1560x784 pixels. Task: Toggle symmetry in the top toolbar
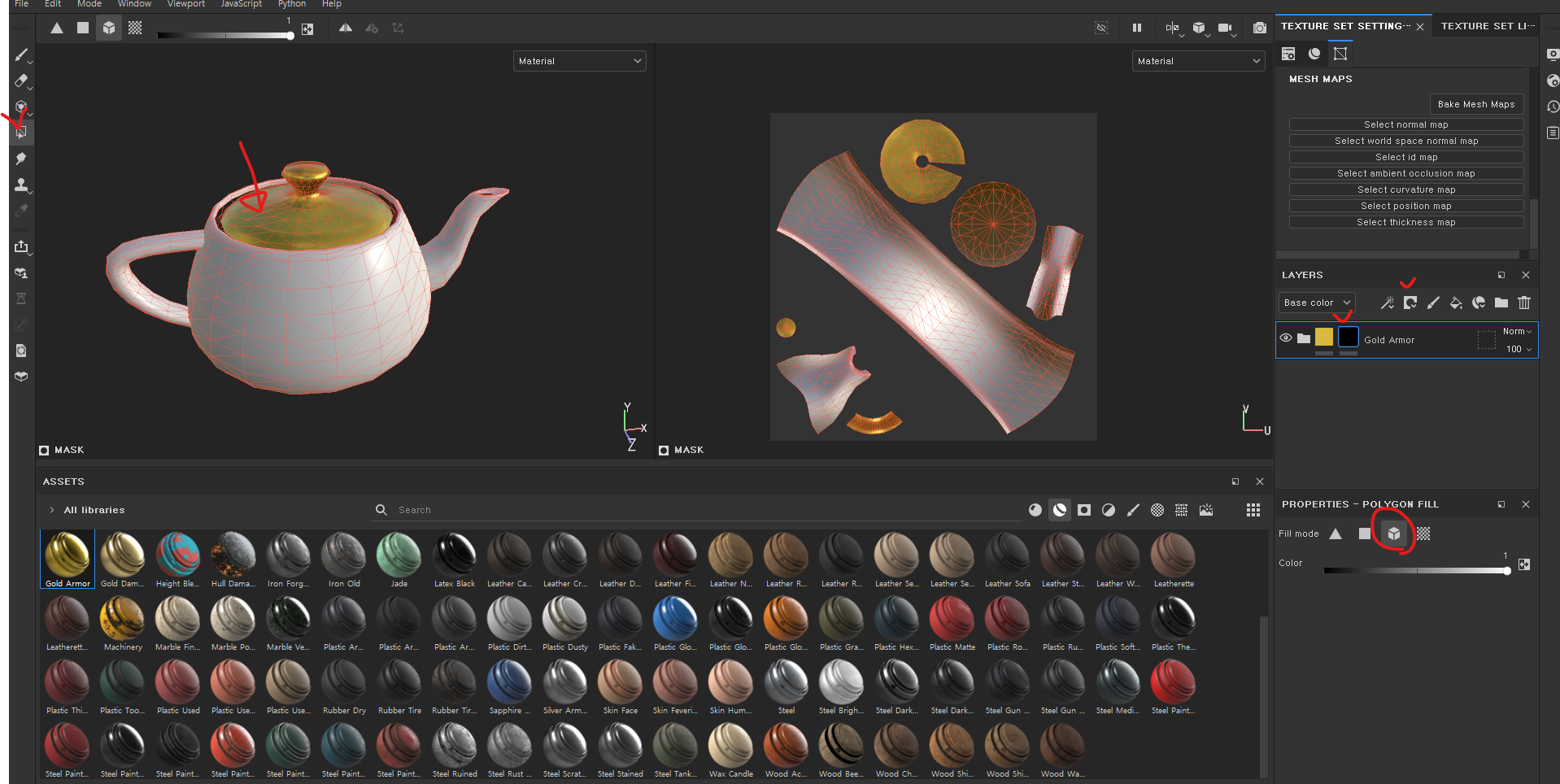(346, 28)
